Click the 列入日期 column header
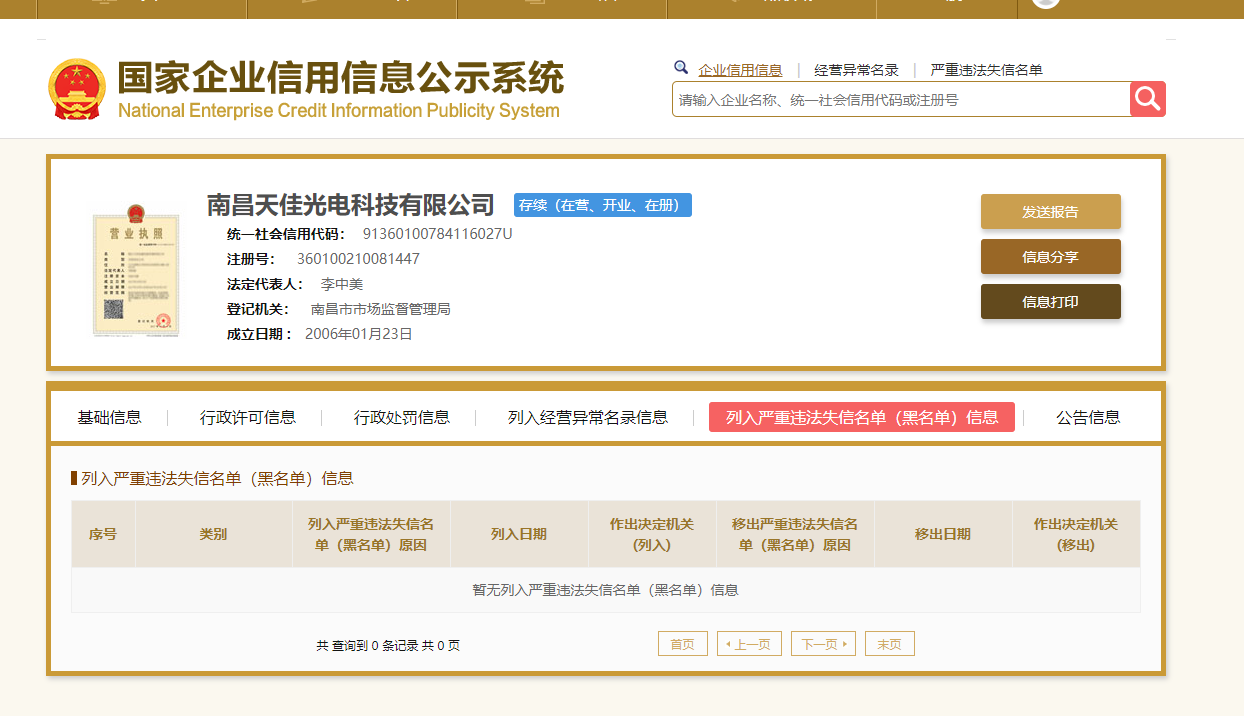This screenshot has height=716, width=1244. coord(519,534)
